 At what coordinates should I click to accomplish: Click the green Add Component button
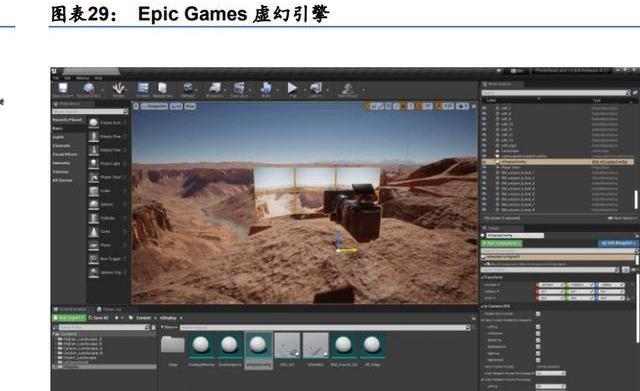(502, 243)
